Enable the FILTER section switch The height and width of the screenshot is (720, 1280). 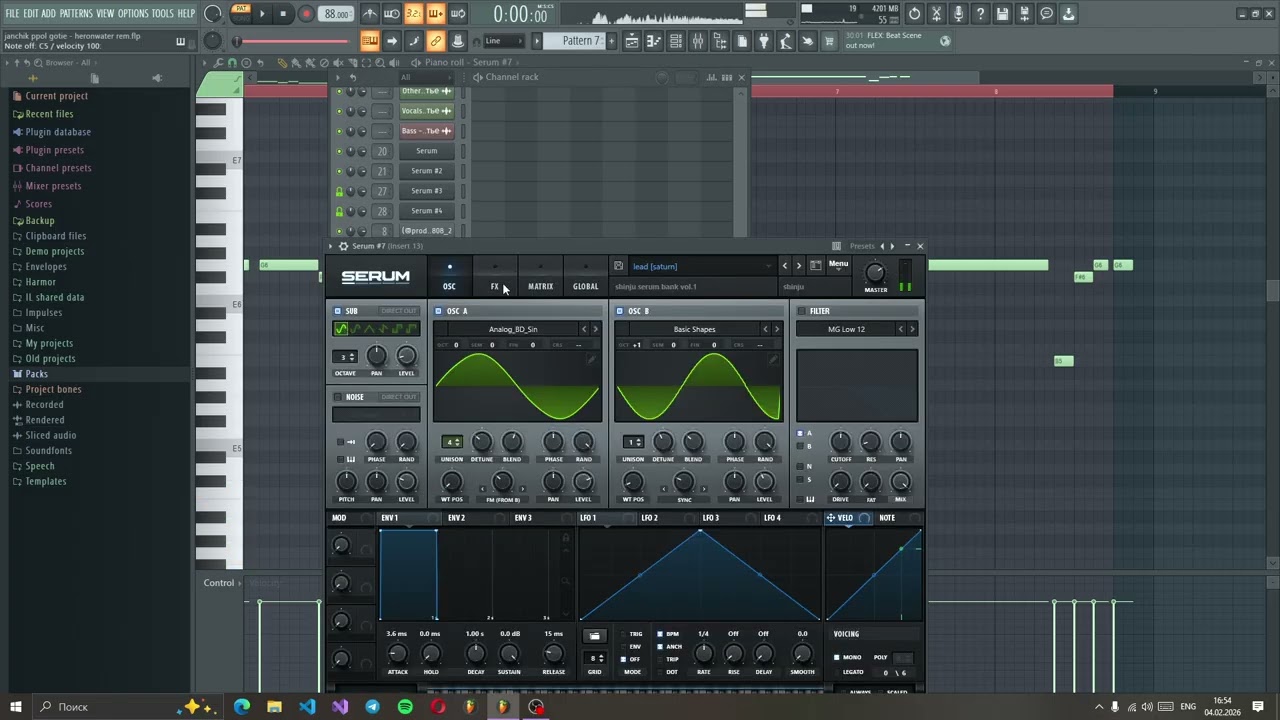(x=801, y=311)
